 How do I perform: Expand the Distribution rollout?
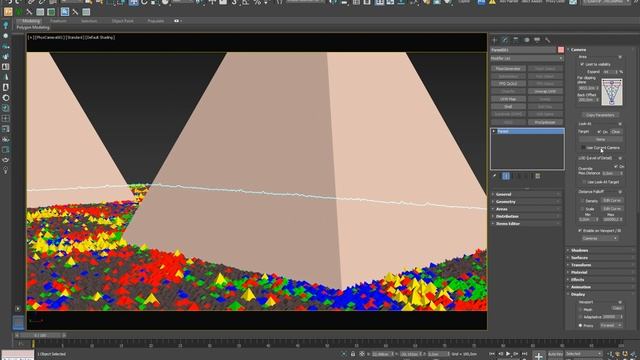point(527,216)
